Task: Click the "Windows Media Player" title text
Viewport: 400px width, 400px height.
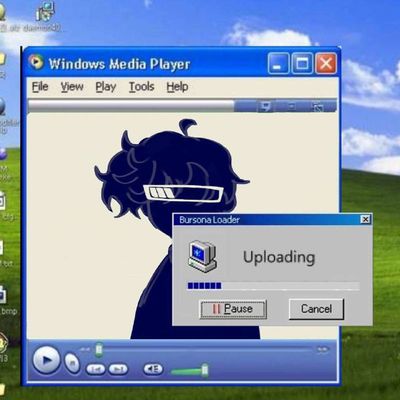Action: tap(119, 64)
